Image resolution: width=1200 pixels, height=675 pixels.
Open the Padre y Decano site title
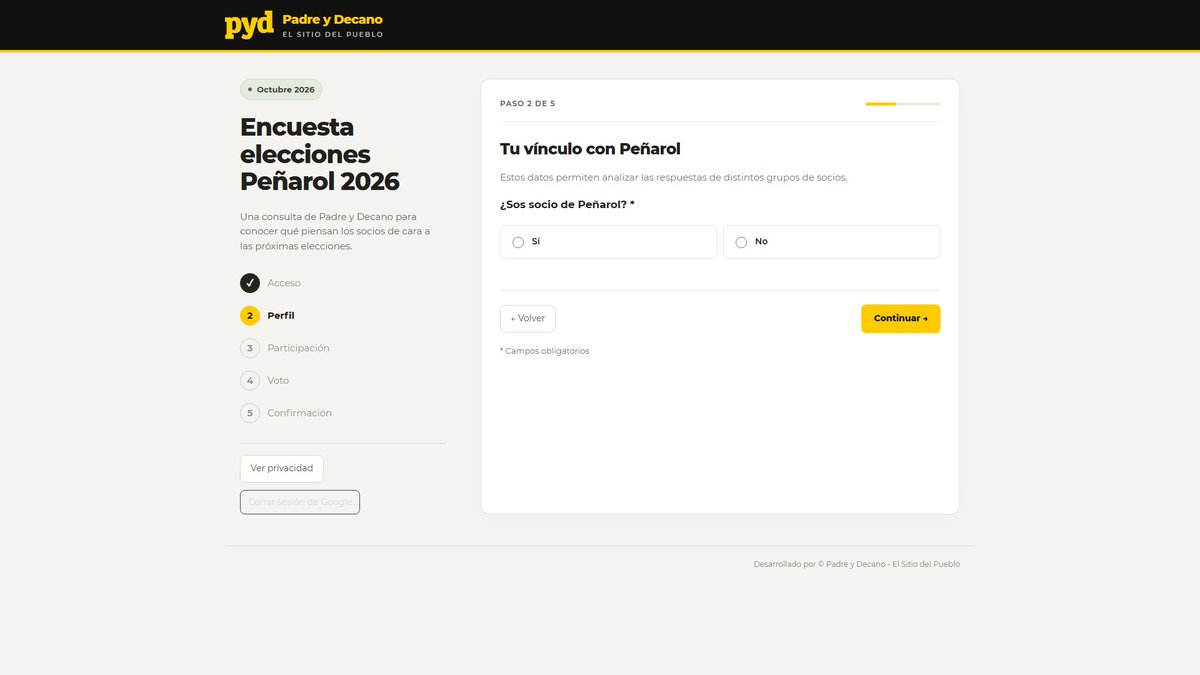click(x=332, y=19)
